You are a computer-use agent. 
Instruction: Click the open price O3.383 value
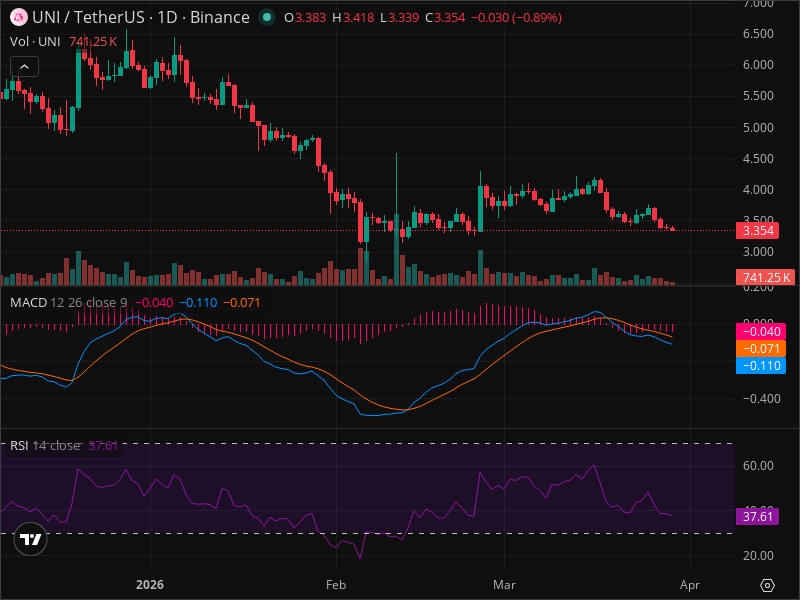coord(305,18)
